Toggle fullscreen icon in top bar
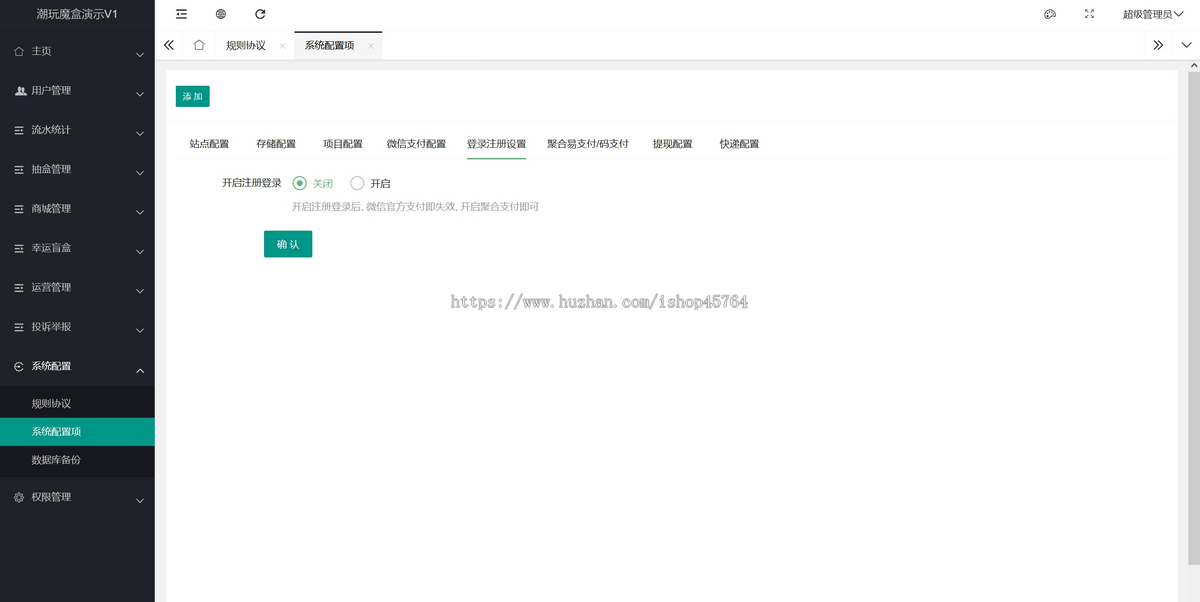Image resolution: width=1200 pixels, height=602 pixels. 1090,14
